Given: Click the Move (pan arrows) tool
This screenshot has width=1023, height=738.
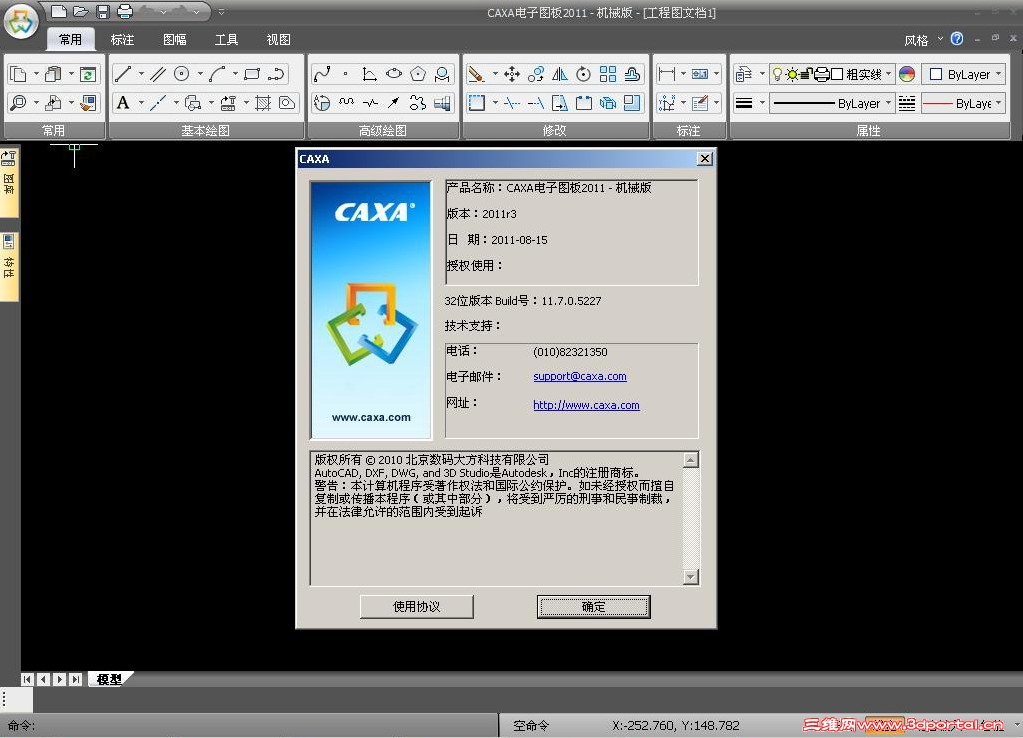Looking at the screenshot, I should (x=512, y=74).
